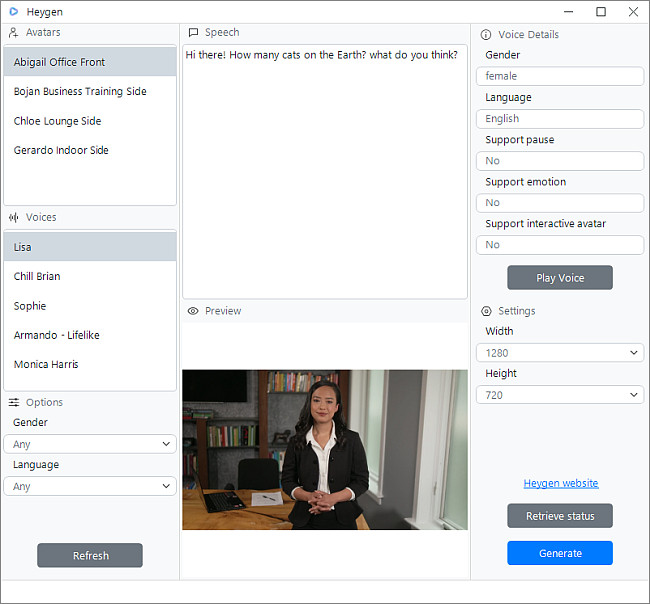Click the Voice Details Gender field showing female
This screenshot has width=650, height=604.
(560, 76)
